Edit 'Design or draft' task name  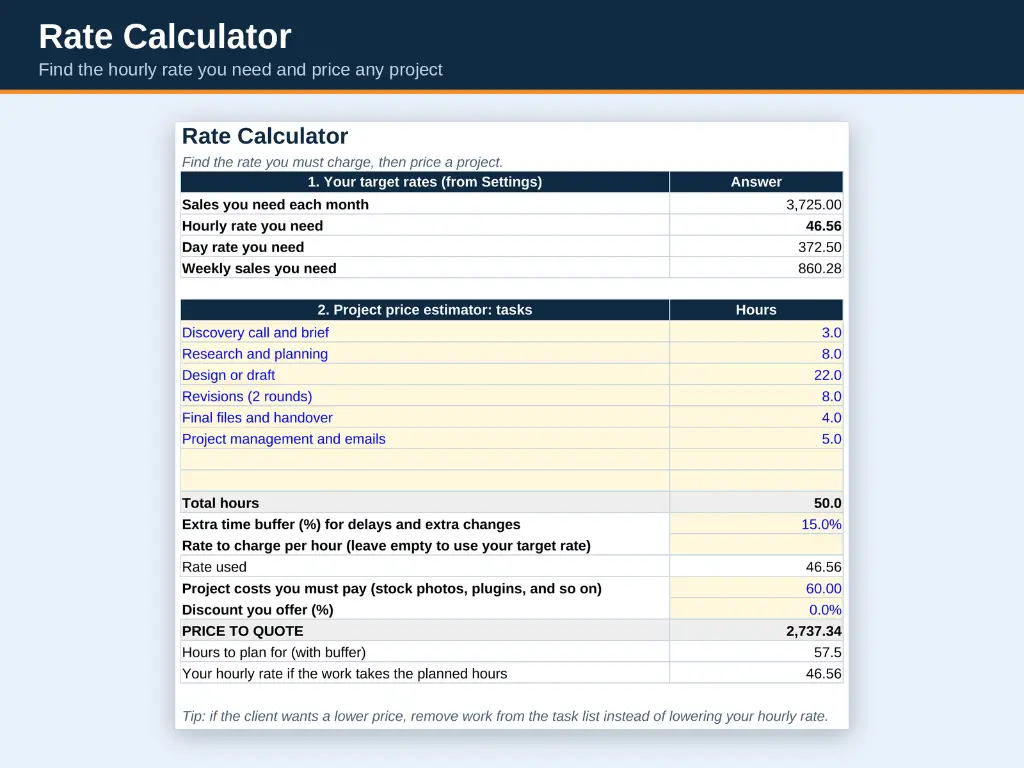point(424,375)
